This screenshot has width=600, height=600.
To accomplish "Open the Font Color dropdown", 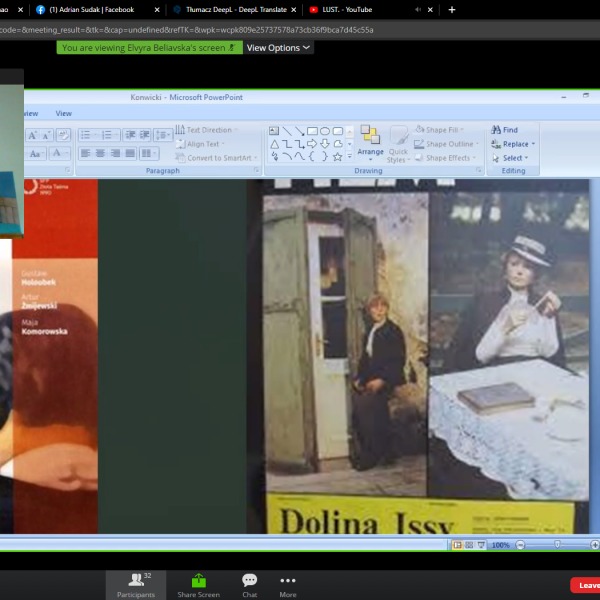I will (59, 154).
